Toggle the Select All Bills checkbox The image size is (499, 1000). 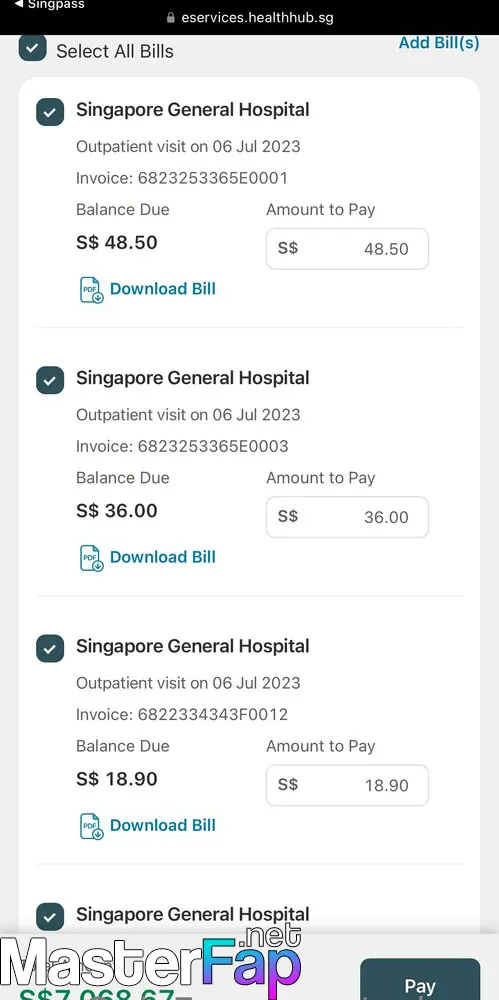click(33, 48)
